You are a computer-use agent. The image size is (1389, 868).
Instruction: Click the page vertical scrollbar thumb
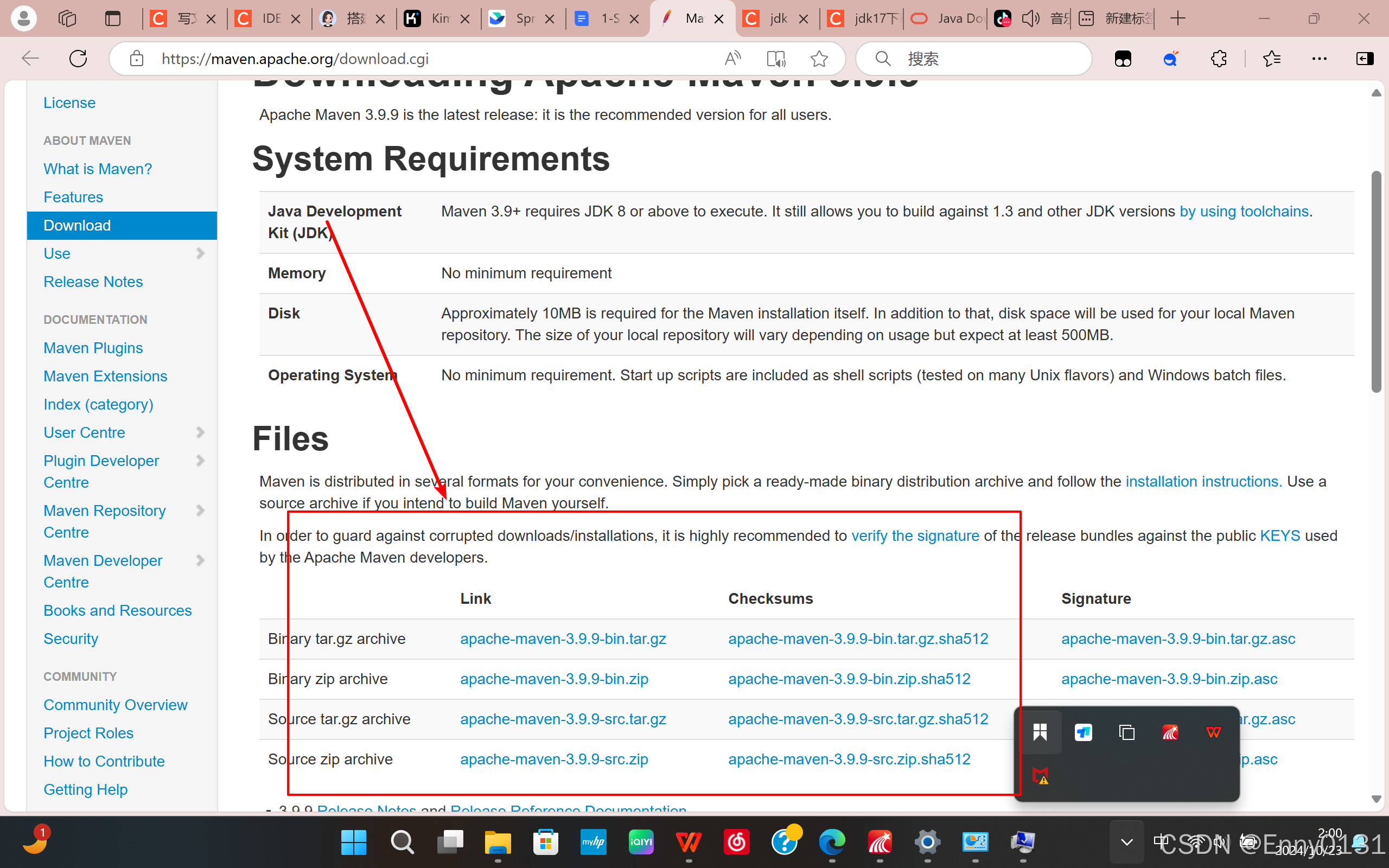tap(1376, 282)
